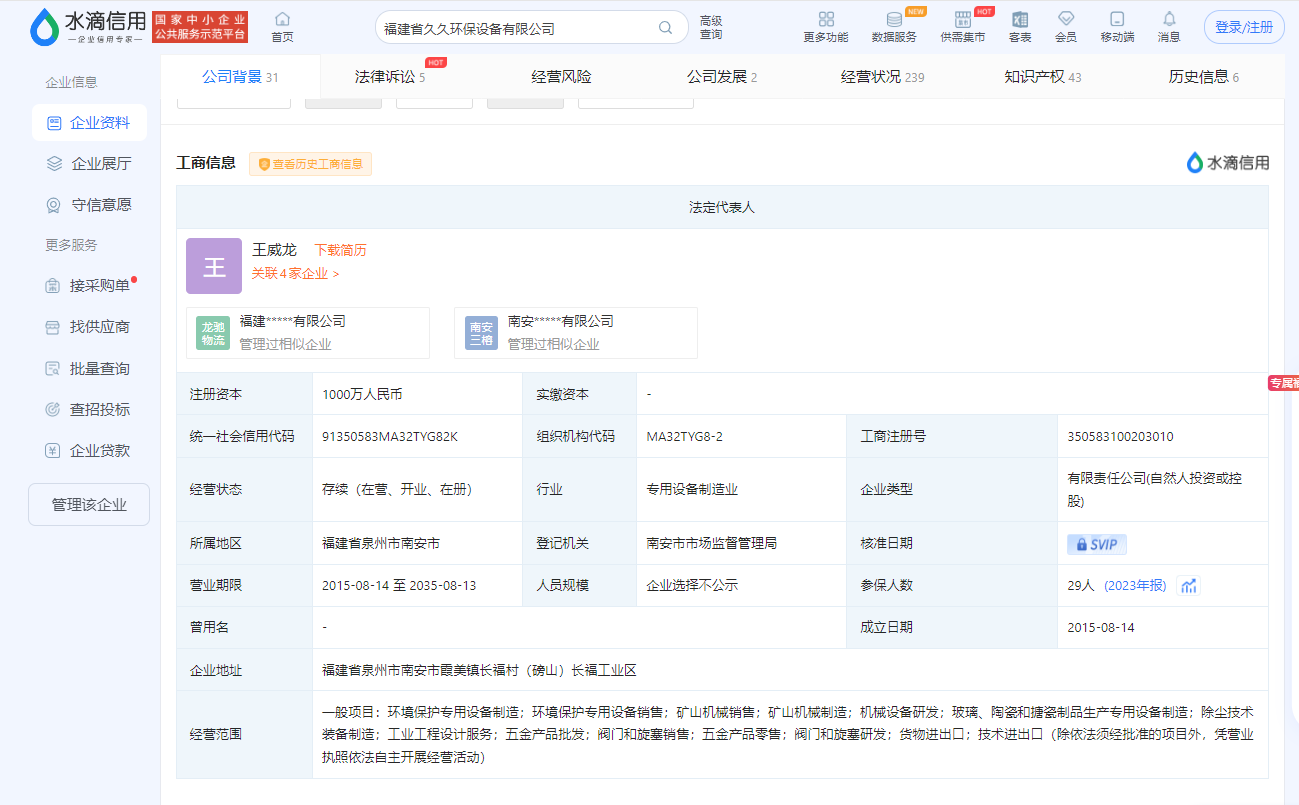The width and height of the screenshot is (1299, 805).
Task: Click the 管理该企业 button
Action: 89,505
